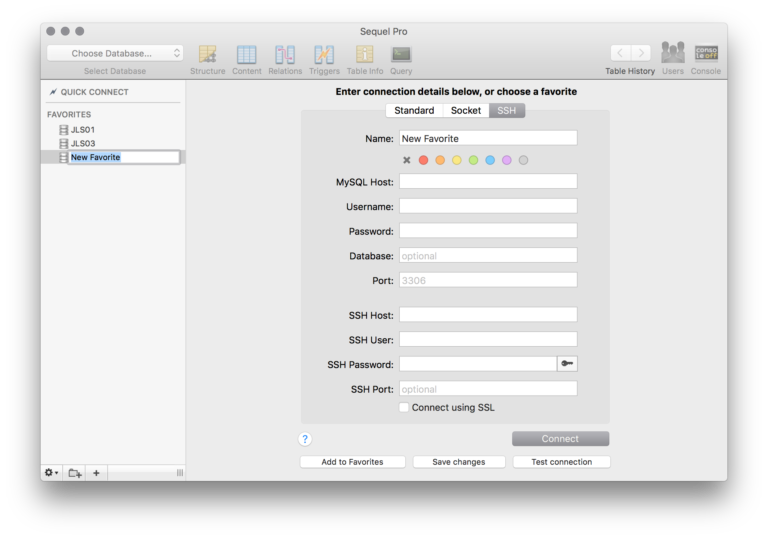Choose the gray color swatch
Image resolution: width=768 pixels, height=539 pixels.
(524, 160)
